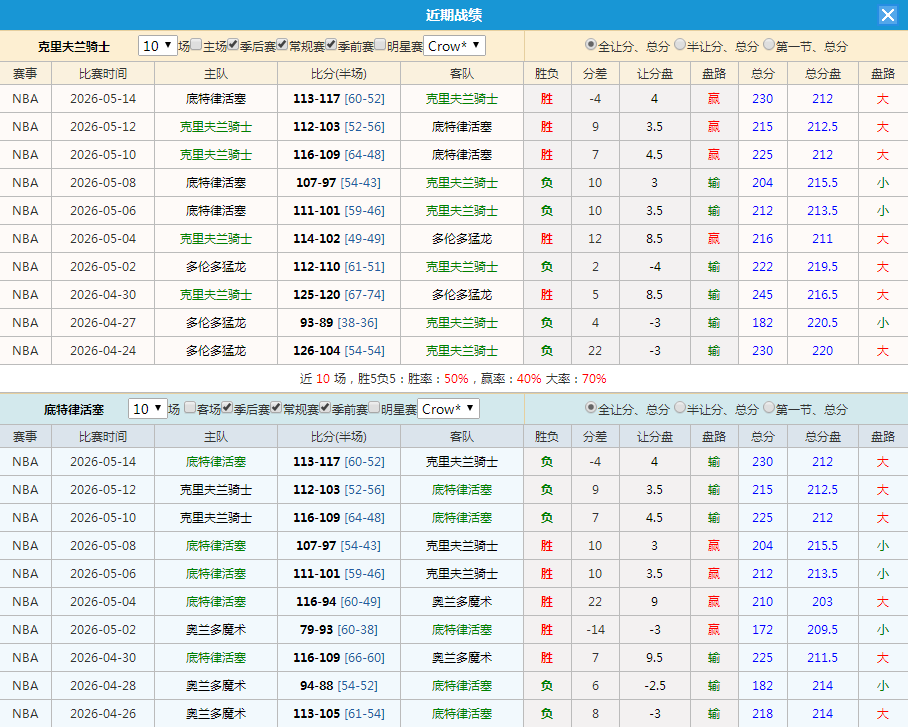
Task: Click 让分盘 column header in Pistons table
Action: pyautogui.click(x=655, y=437)
